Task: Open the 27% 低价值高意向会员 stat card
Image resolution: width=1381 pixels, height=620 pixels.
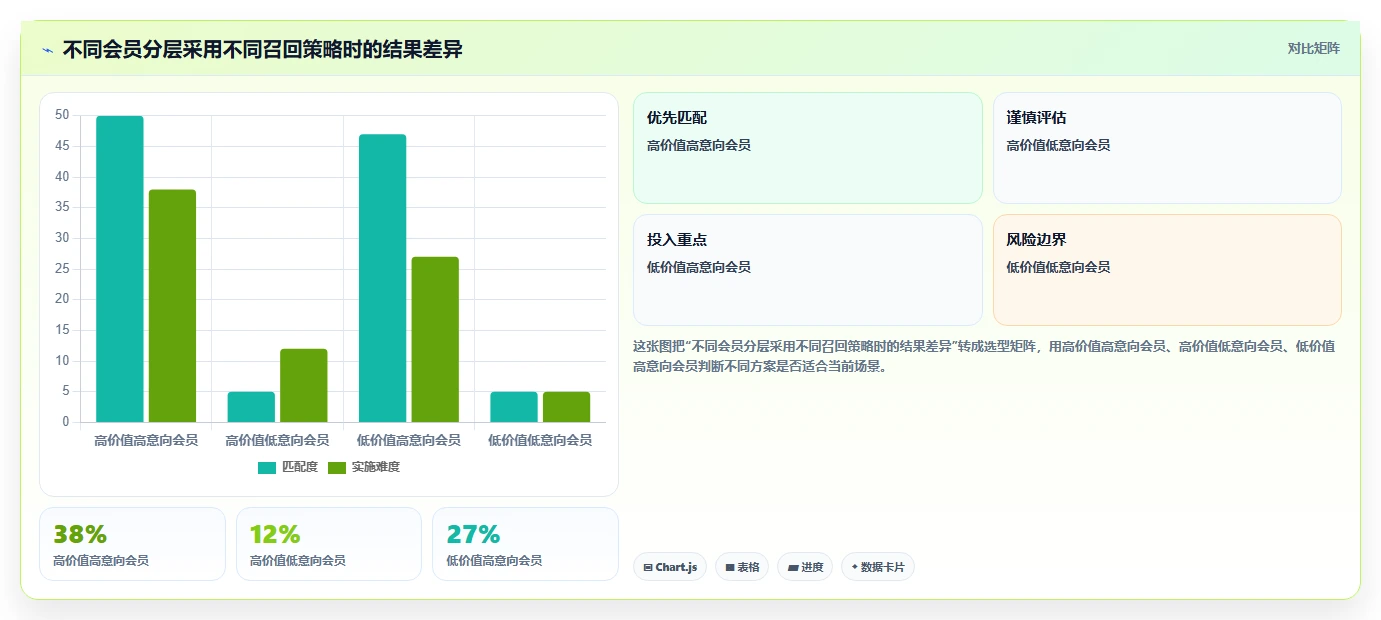Action: 525,544
